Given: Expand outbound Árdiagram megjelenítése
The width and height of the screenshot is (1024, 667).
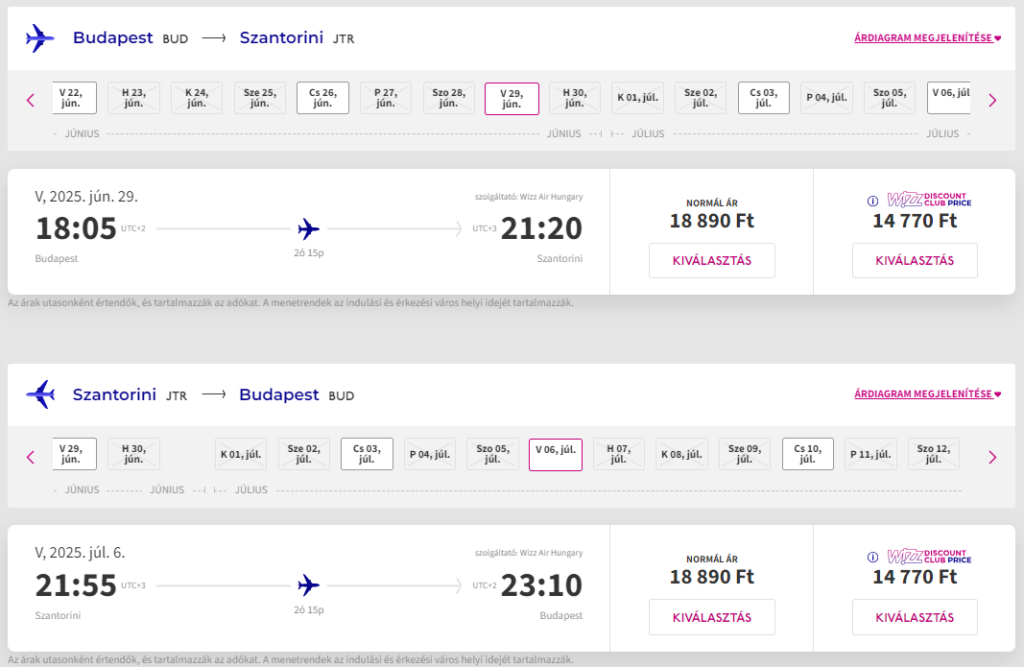Looking at the screenshot, I should click(x=927, y=38).
